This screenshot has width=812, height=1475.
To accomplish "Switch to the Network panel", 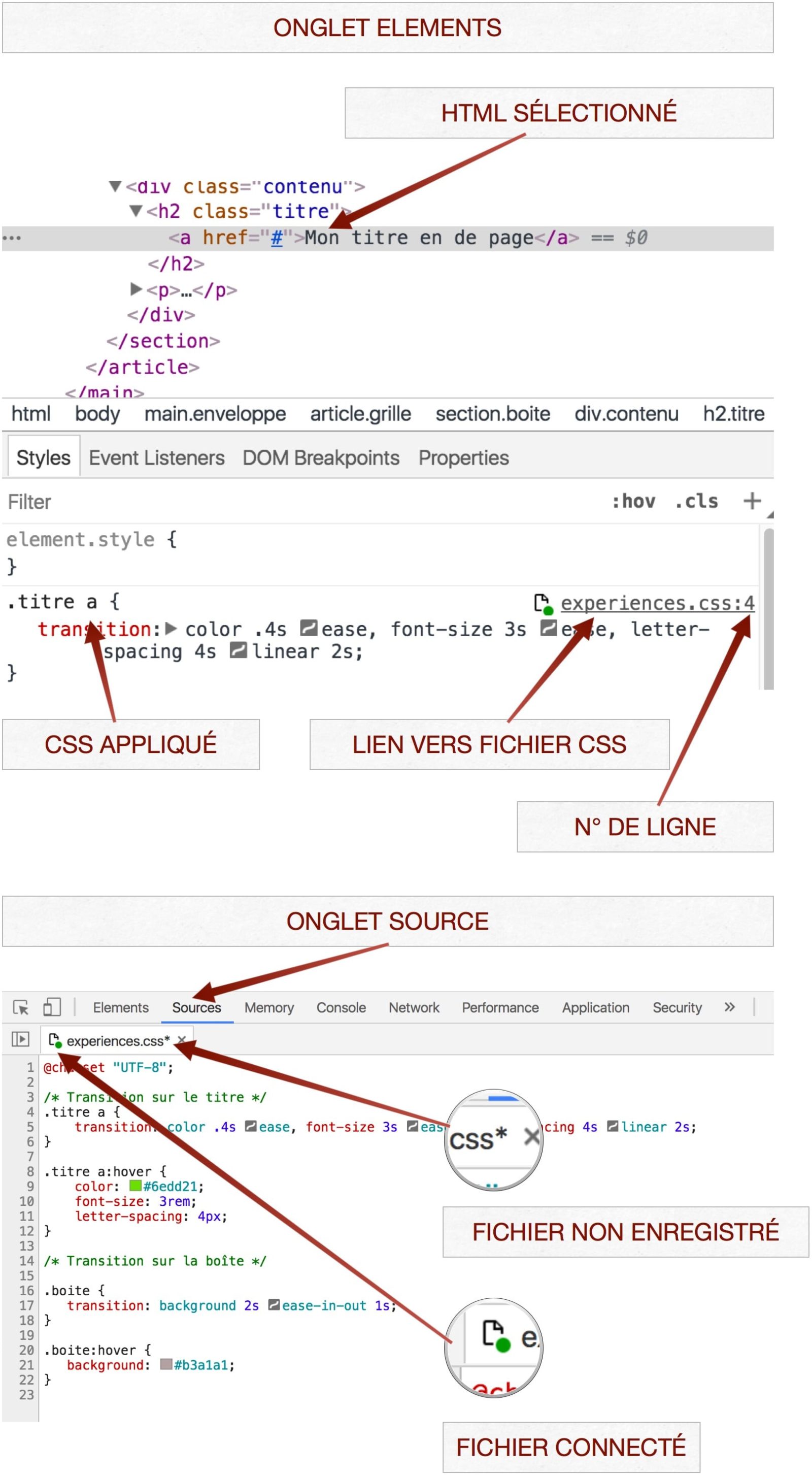I will coord(414,1007).
